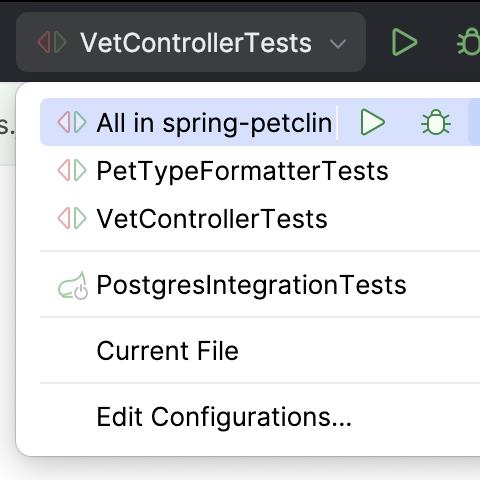Click the Spring Boot icon beside PostgresIntegrationTests
Viewport: 480px width, 480px height.
(x=73, y=286)
